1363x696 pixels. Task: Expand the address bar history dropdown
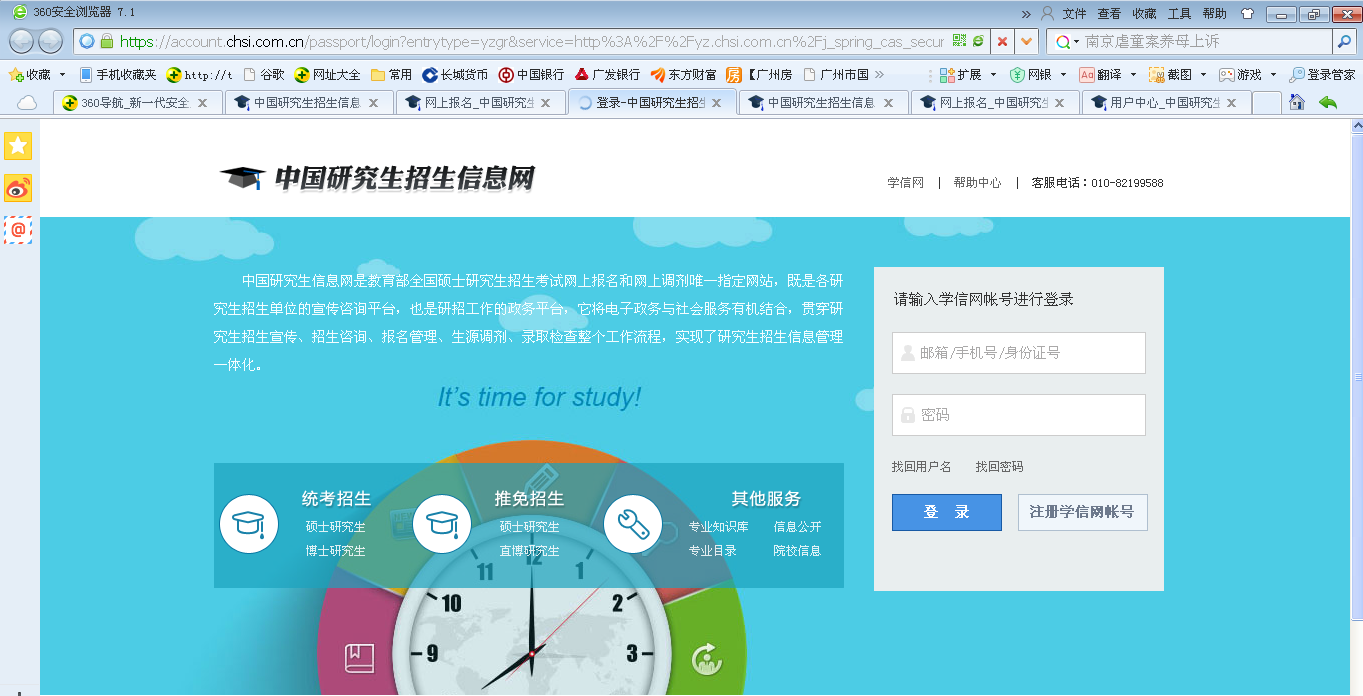(1026, 41)
